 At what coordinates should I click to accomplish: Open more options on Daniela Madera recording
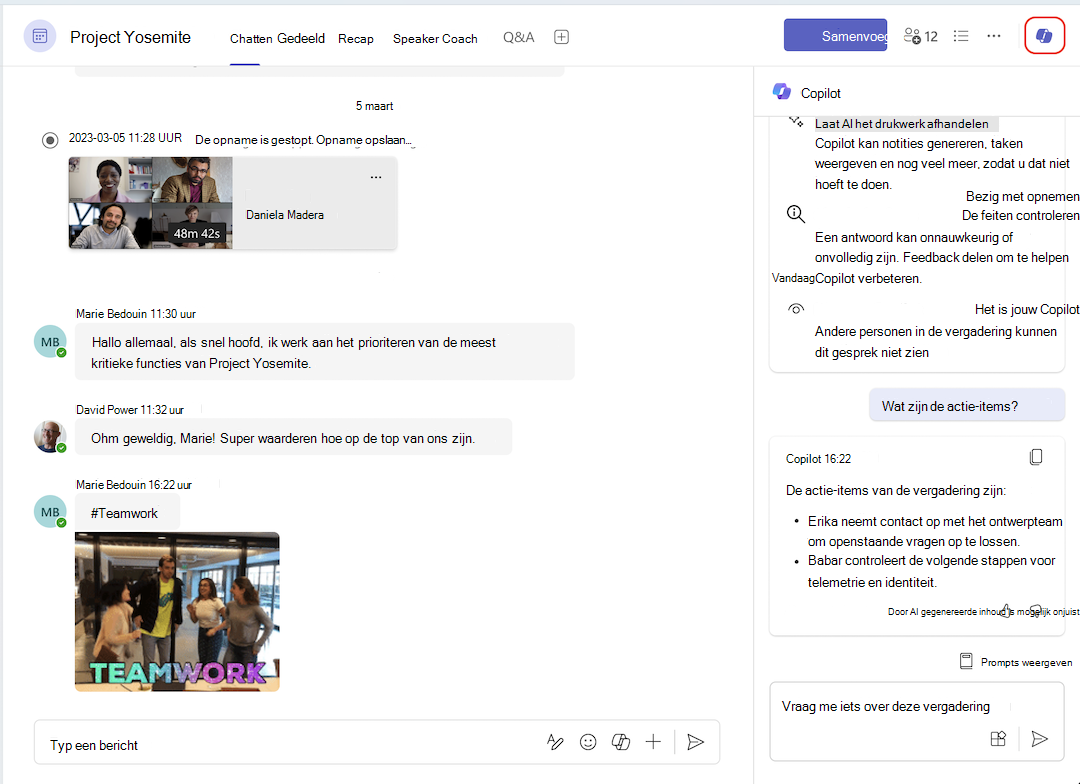(x=375, y=176)
